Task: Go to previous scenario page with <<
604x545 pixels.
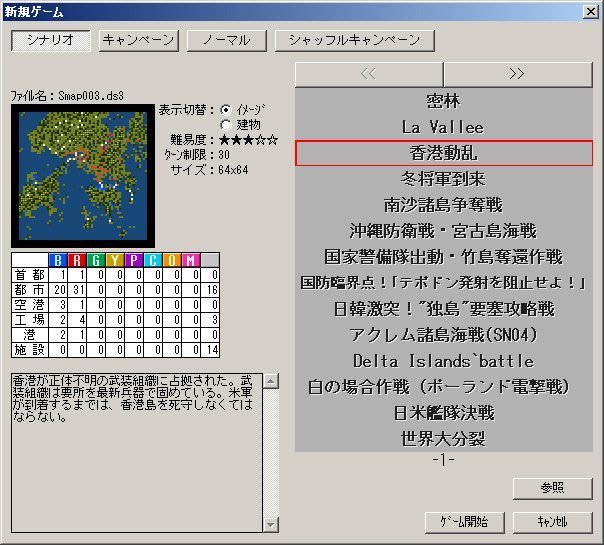Action: click(x=369, y=74)
